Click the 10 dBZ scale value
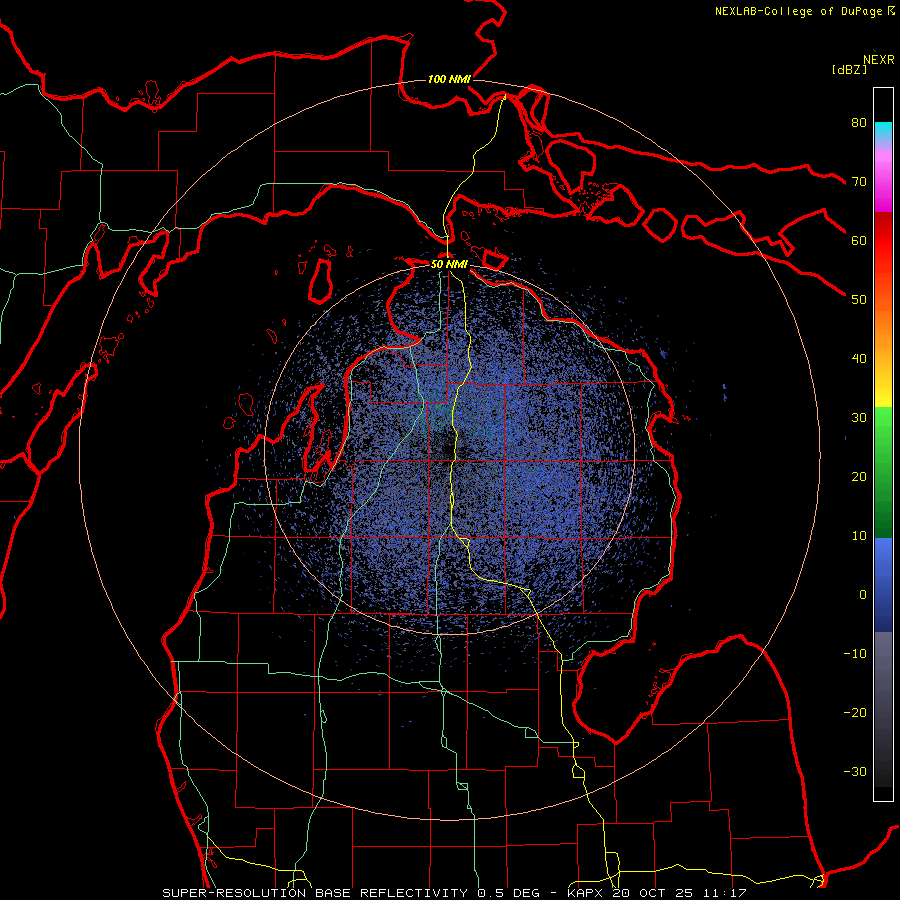Screen dimensions: 900x900 coord(859,536)
